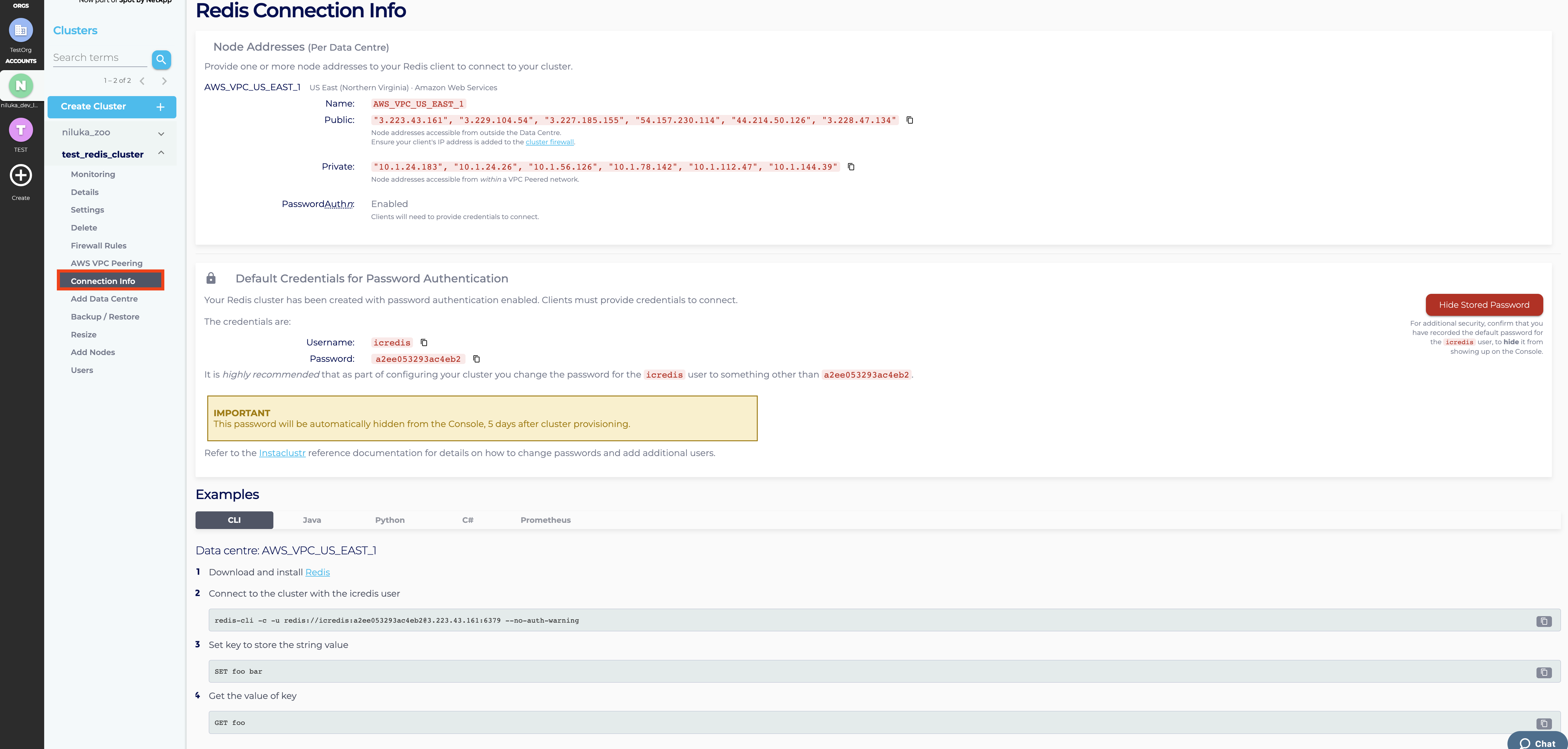Click the Create plus circle icon
Screen dimensions: 1568x749
[x=21, y=176]
